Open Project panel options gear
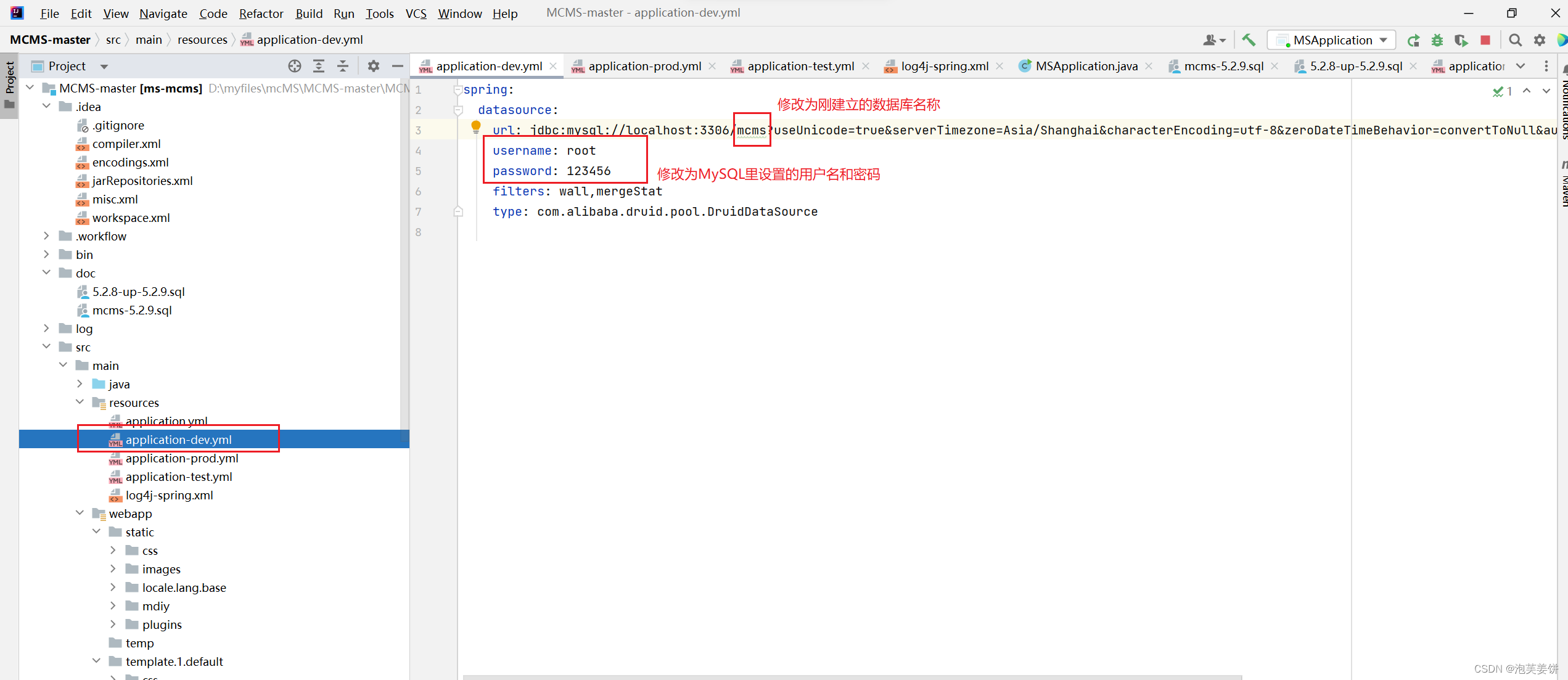The image size is (1568, 680). click(374, 66)
